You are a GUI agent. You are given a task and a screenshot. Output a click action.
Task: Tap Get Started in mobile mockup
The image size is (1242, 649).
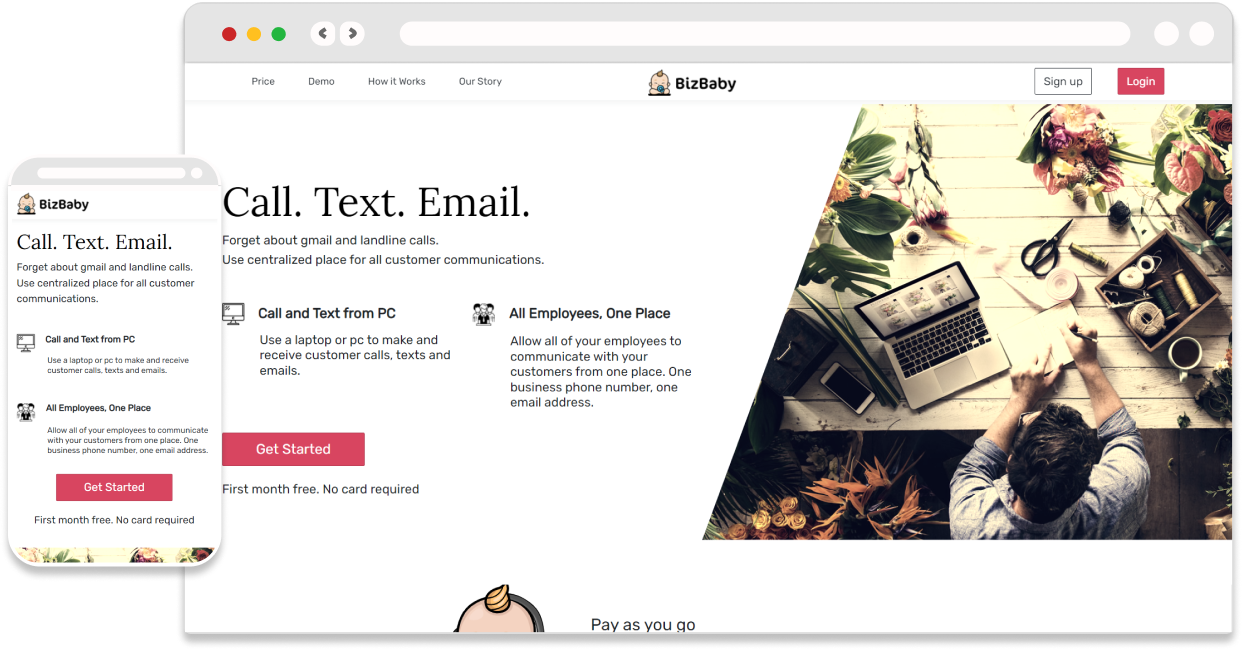pyautogui.click(x=114, y=487)
